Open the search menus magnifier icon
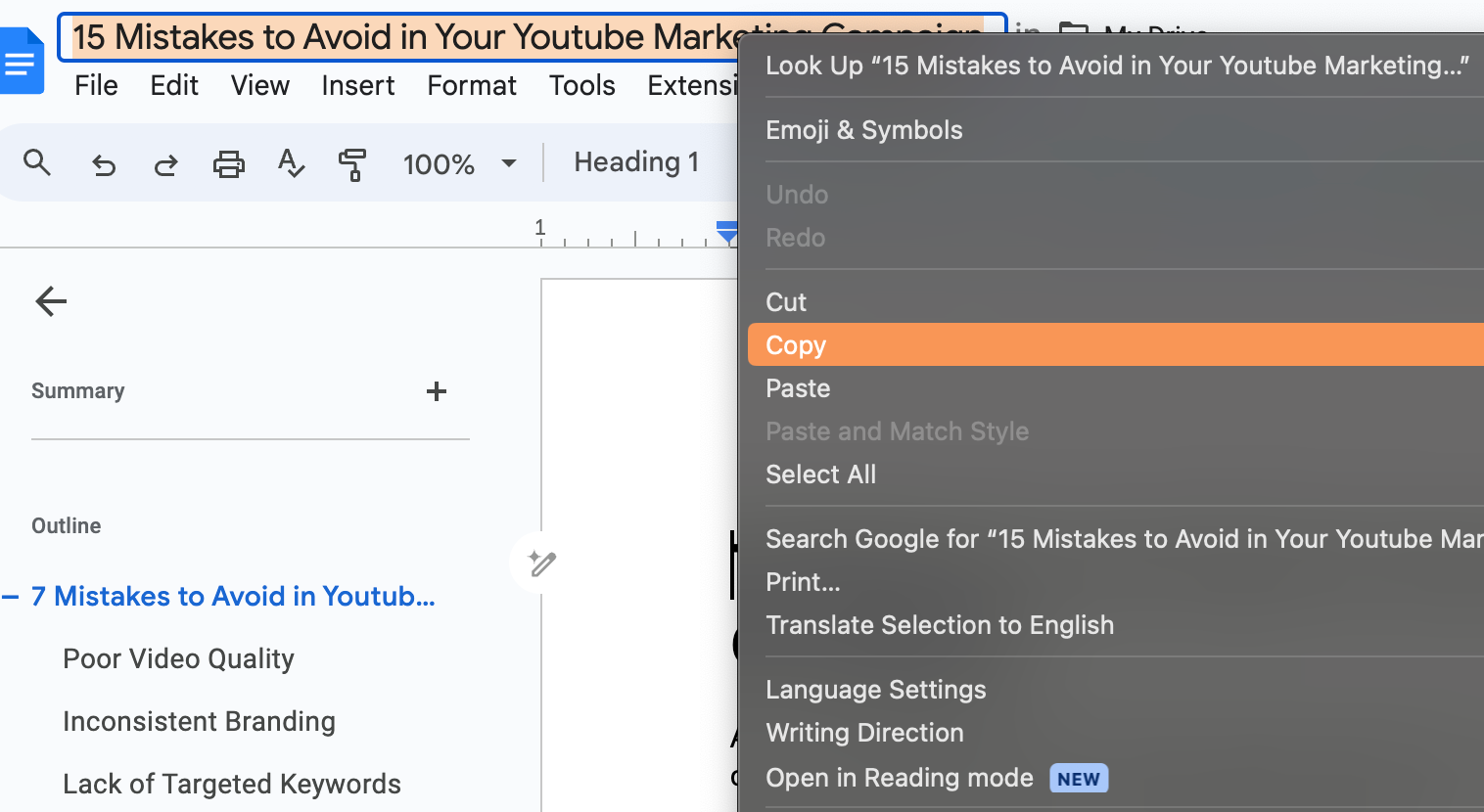The width and height of the screenshot is (1484, 812). (x=37, y=162)
